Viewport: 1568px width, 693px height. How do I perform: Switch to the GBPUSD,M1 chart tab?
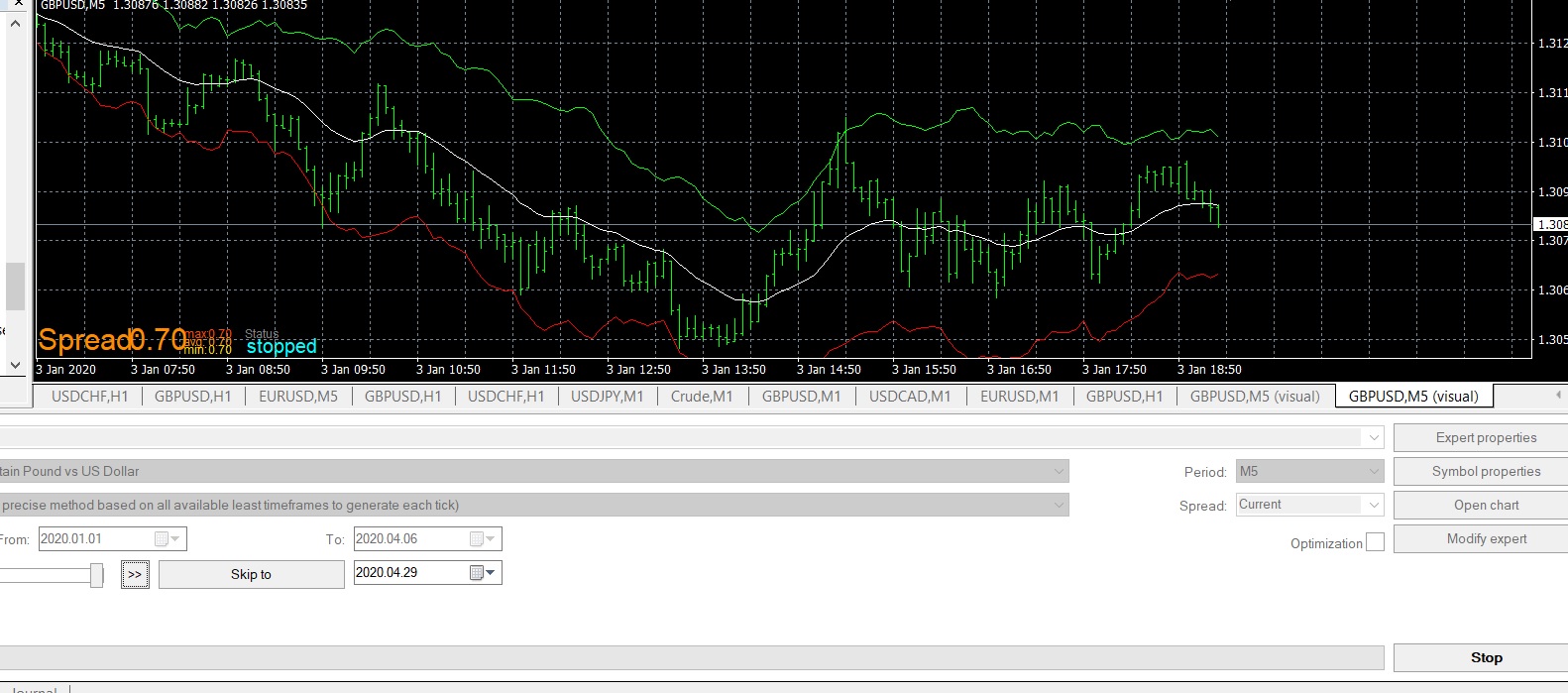pyautogui.click(x=801, y=396)
